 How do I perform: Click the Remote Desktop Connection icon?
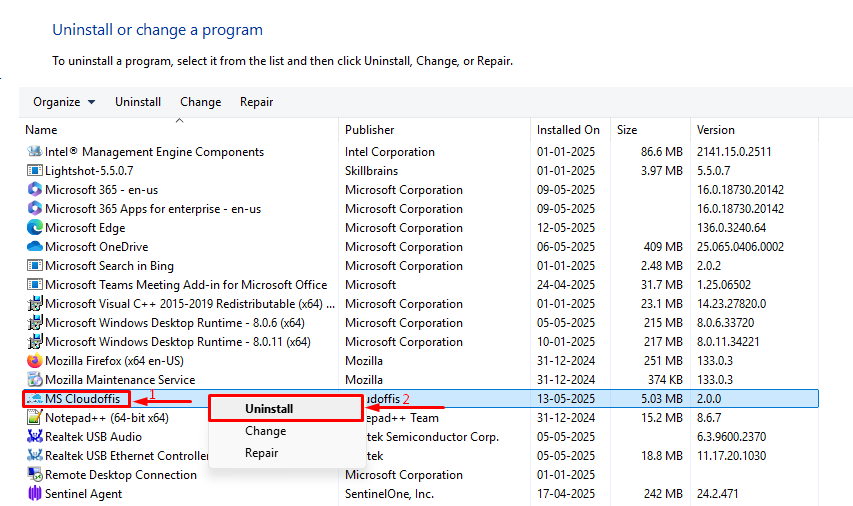pyautogui.click(x=35, y=474)
